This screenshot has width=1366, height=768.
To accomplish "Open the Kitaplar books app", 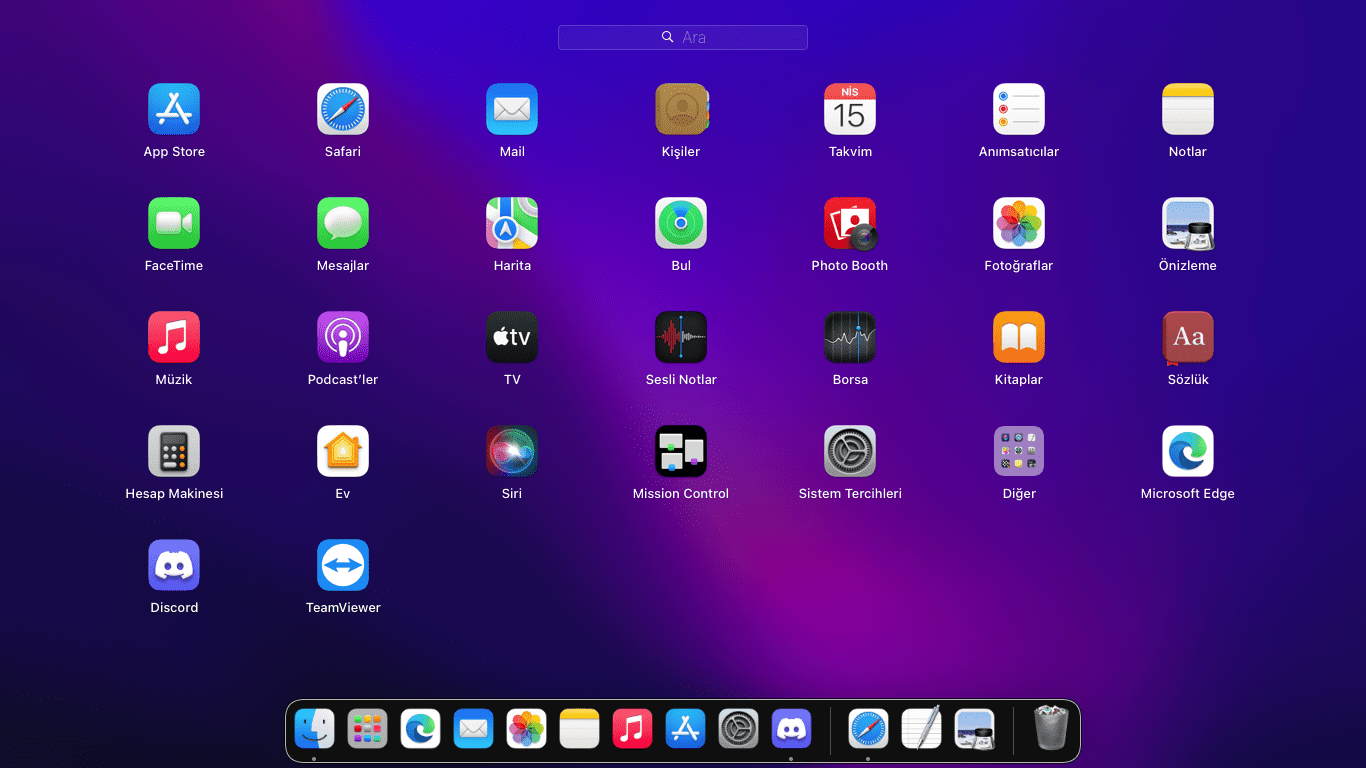I will [1019, 337].
